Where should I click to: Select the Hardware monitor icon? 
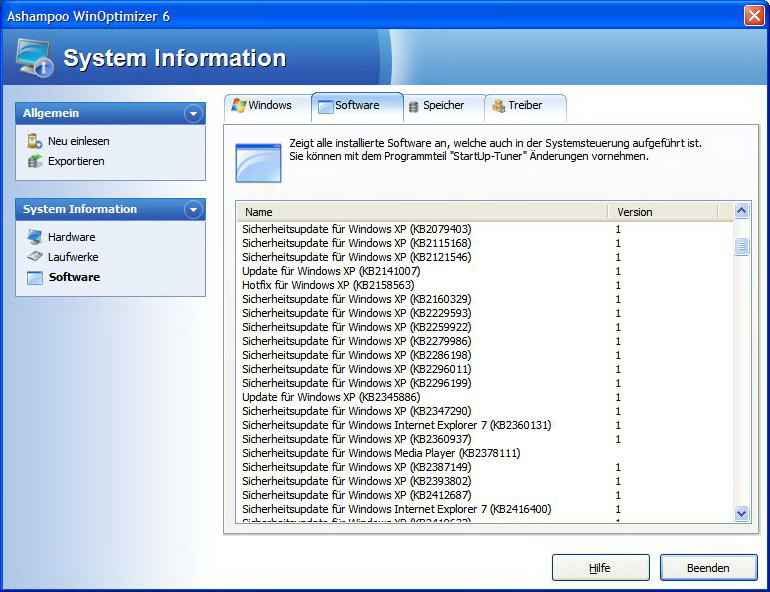click(35, 237)
